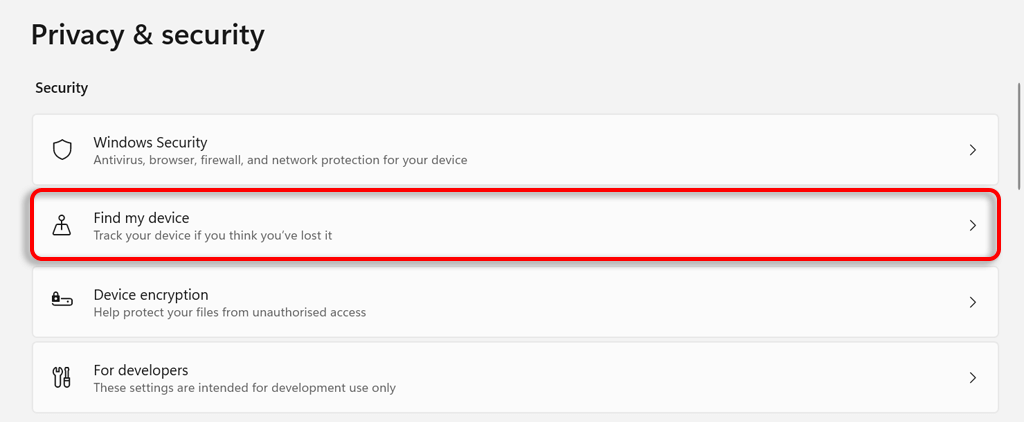Click the Privacy & security page heading
The width and height of the screenshot is (1024, 422).
pyautogui.click(x=148, y=36)
